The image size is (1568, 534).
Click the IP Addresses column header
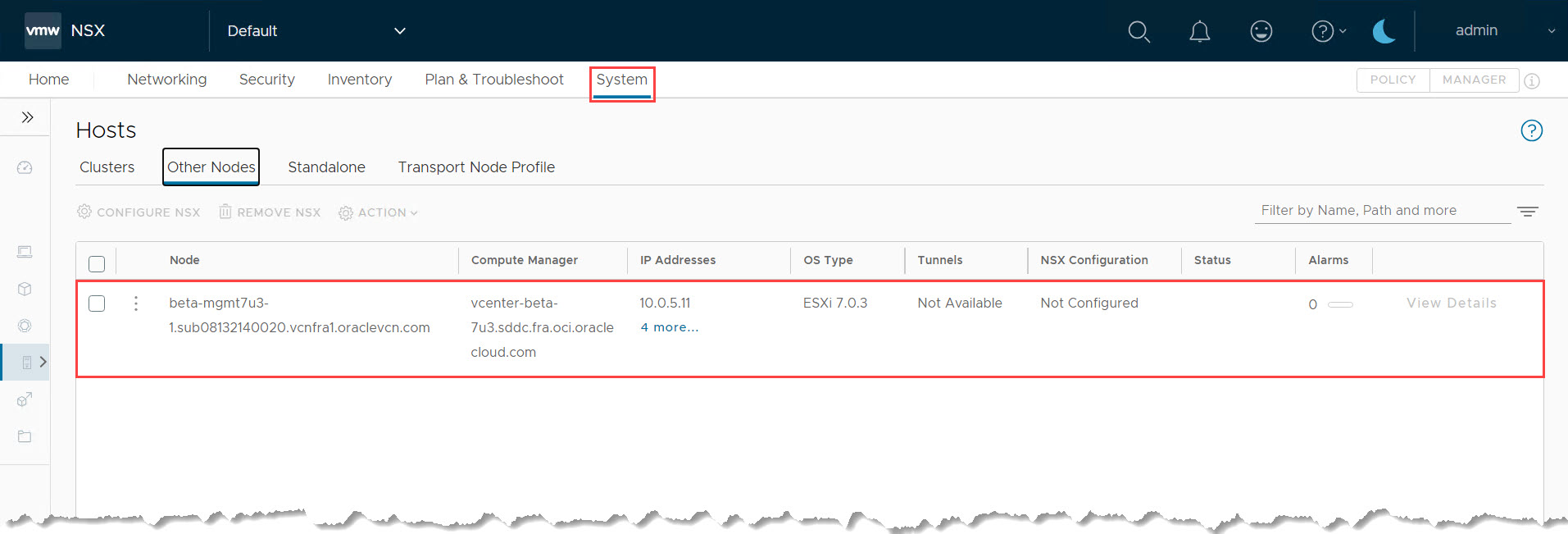coord(678,260)
